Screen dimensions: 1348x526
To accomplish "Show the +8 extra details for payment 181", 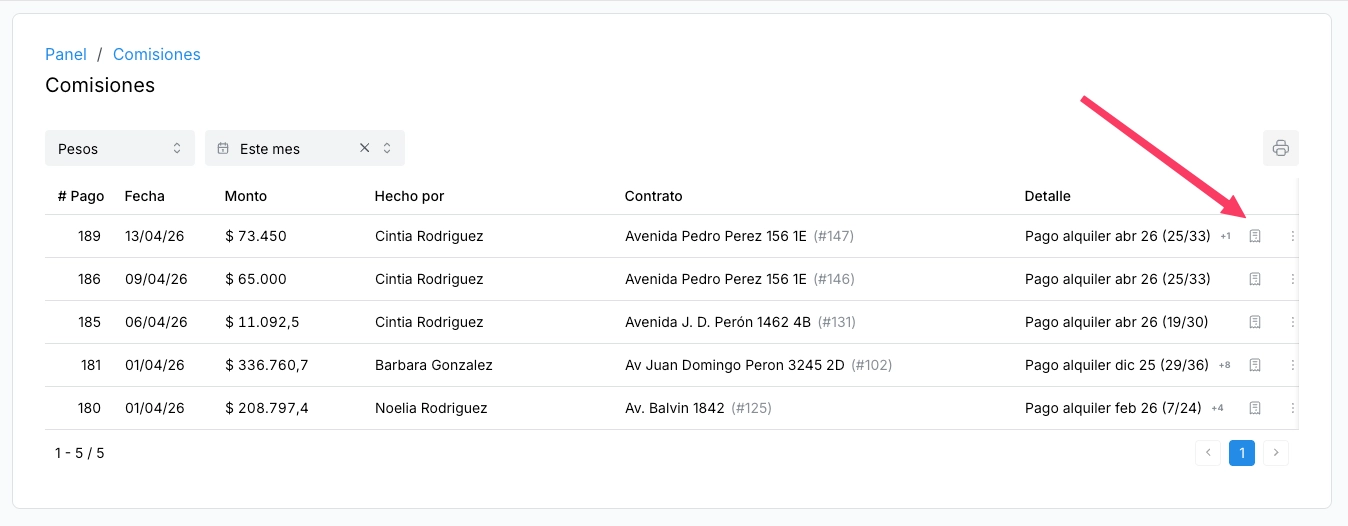I will point(1224,366).
